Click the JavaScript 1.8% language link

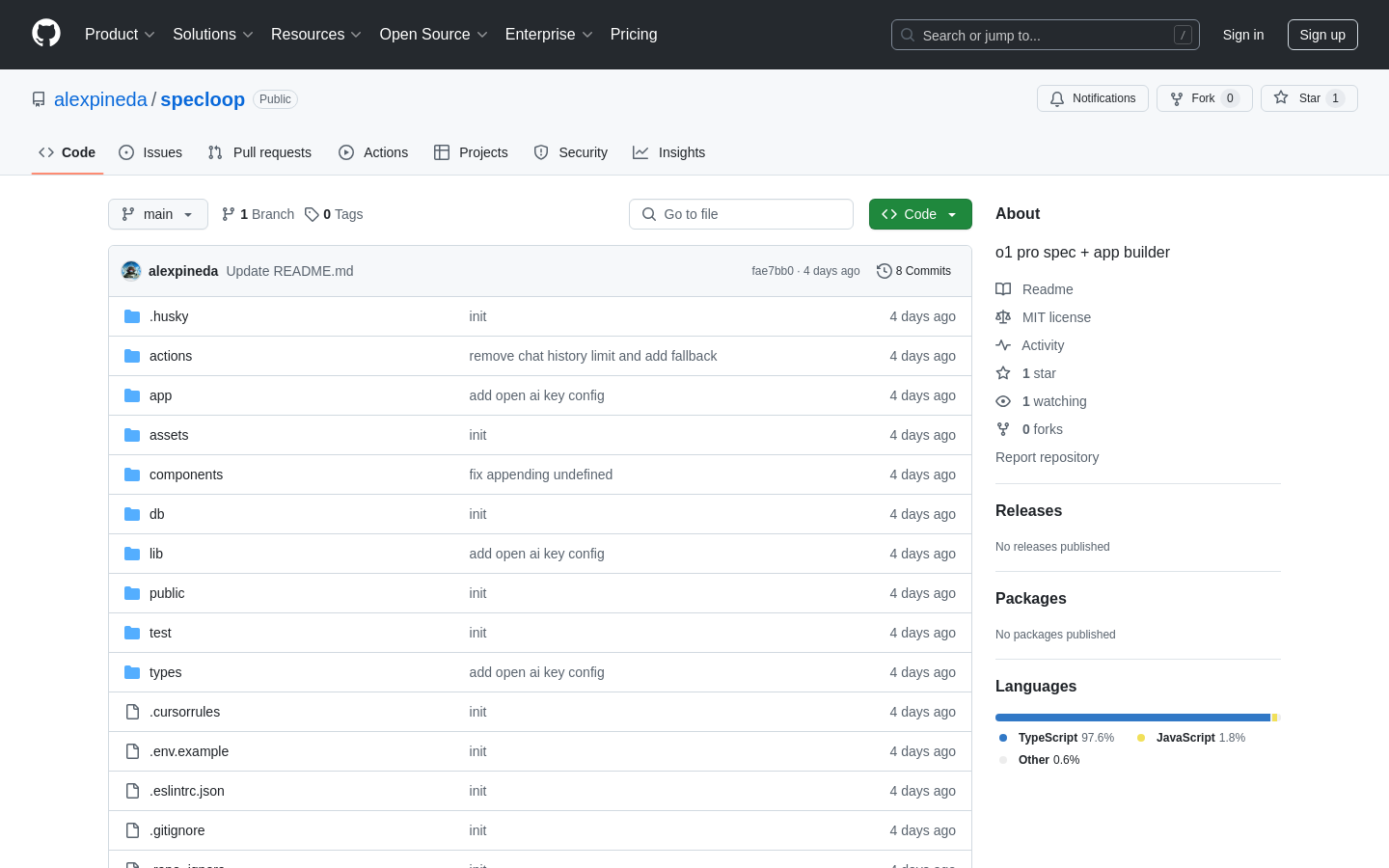coord(1191,738)
